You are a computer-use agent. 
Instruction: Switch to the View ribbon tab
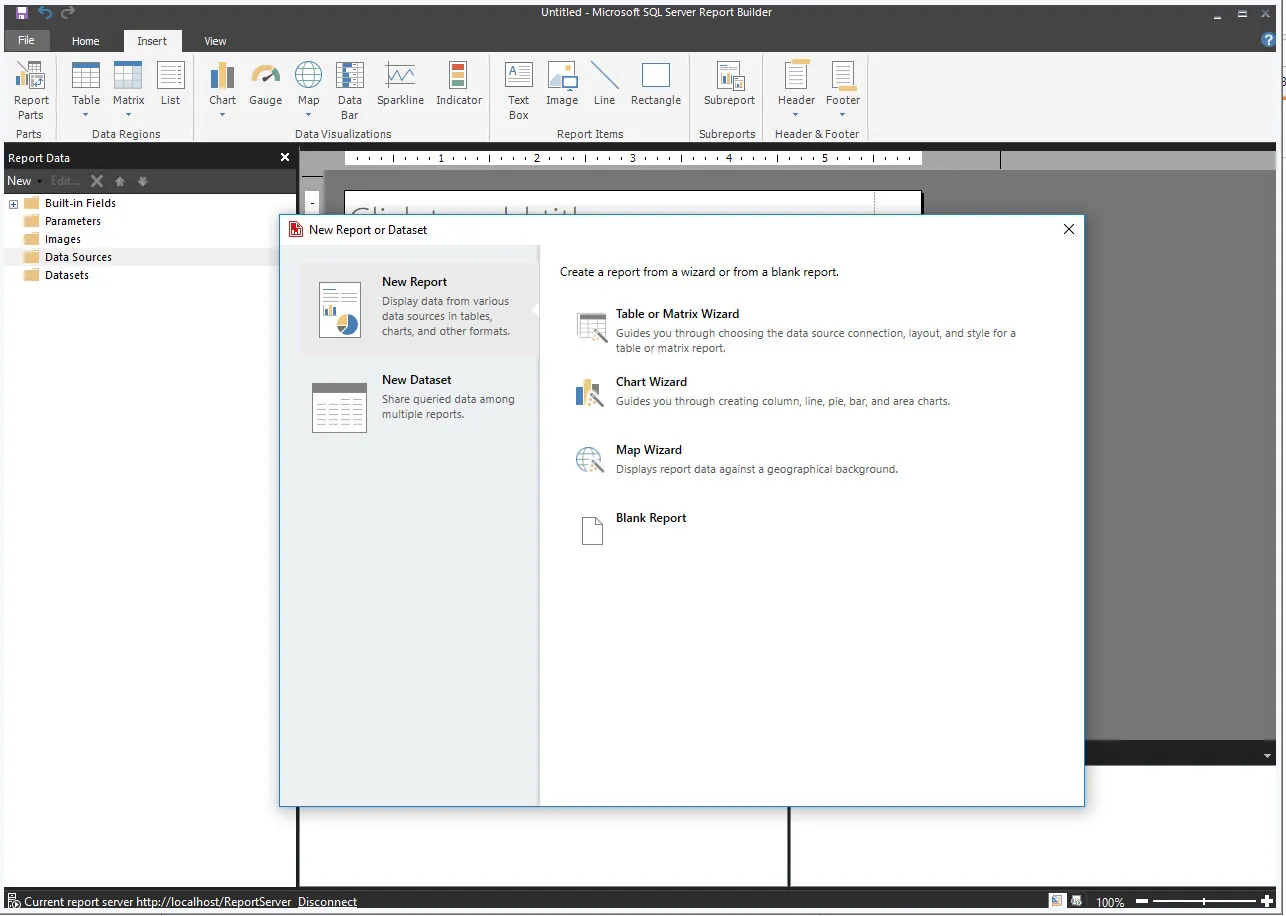click(215, 41)
